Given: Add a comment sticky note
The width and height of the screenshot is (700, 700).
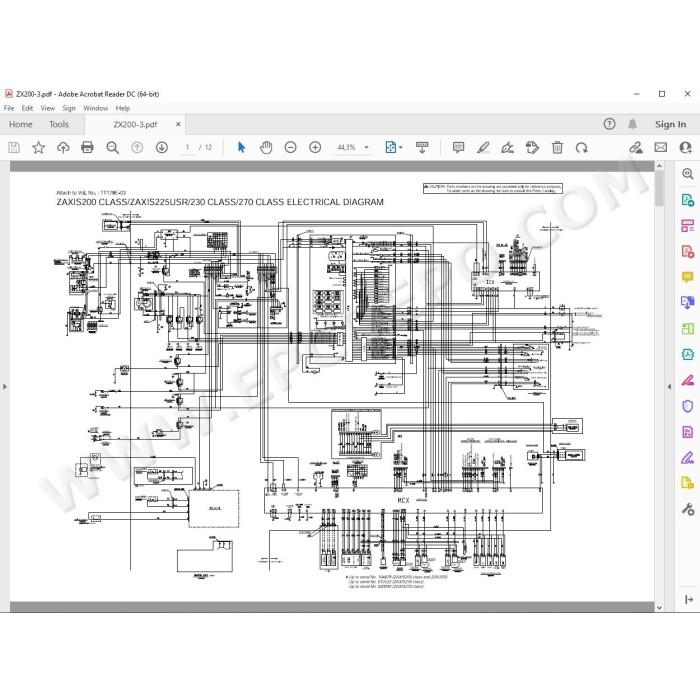Looking at the screenshot, I should coord(458,147).
